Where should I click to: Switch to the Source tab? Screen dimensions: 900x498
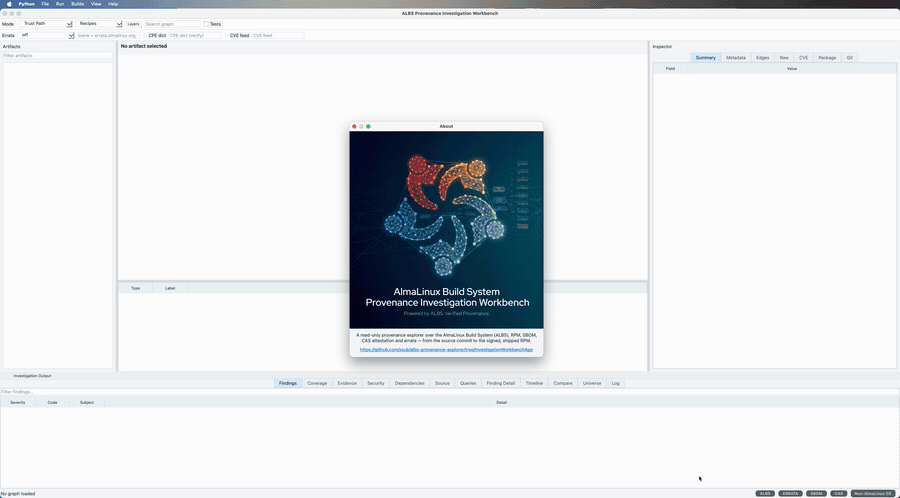(442, 383)
